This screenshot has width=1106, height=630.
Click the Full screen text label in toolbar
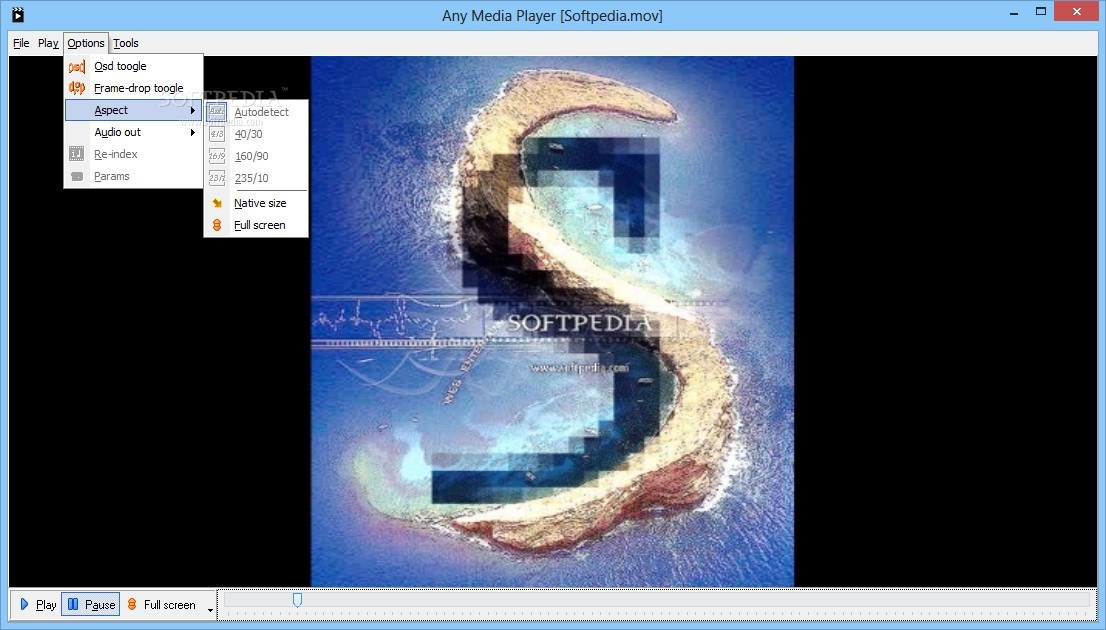click(x=170, y=605)
